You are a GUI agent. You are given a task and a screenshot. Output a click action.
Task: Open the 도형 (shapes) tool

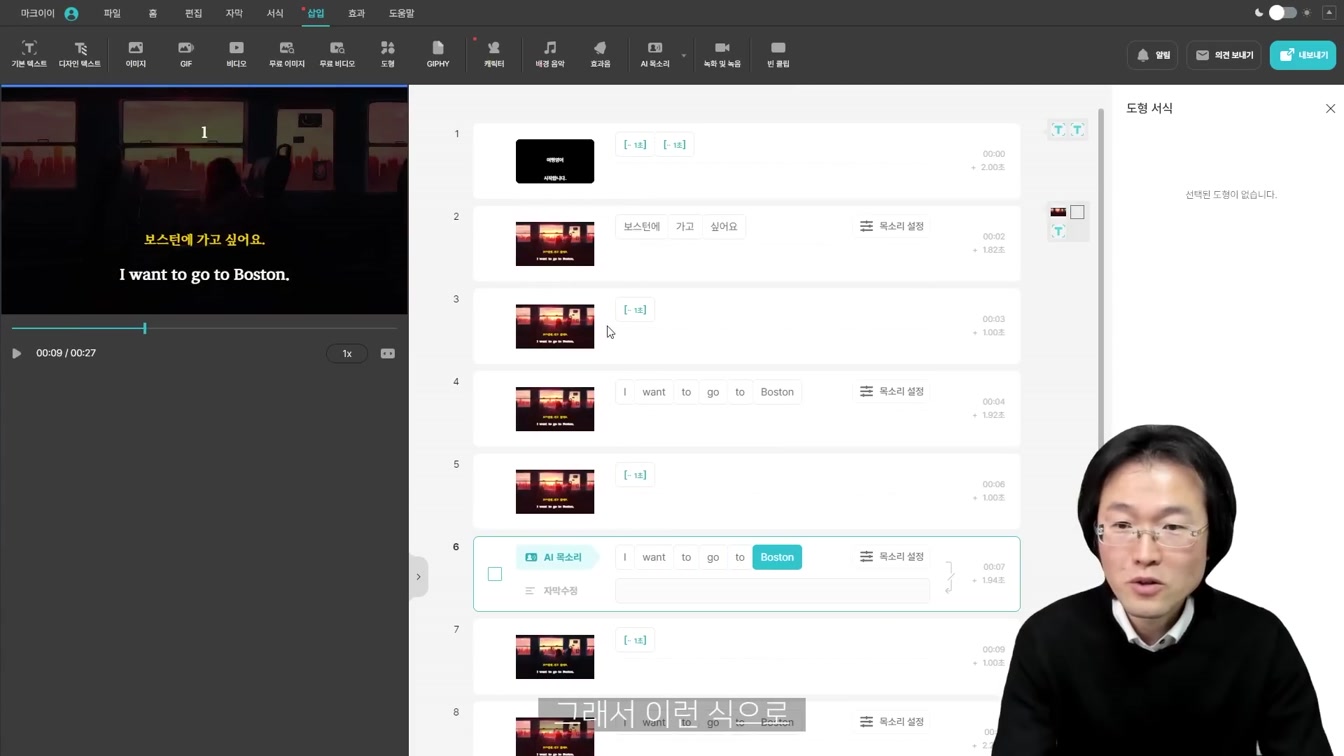coord(388,54)
